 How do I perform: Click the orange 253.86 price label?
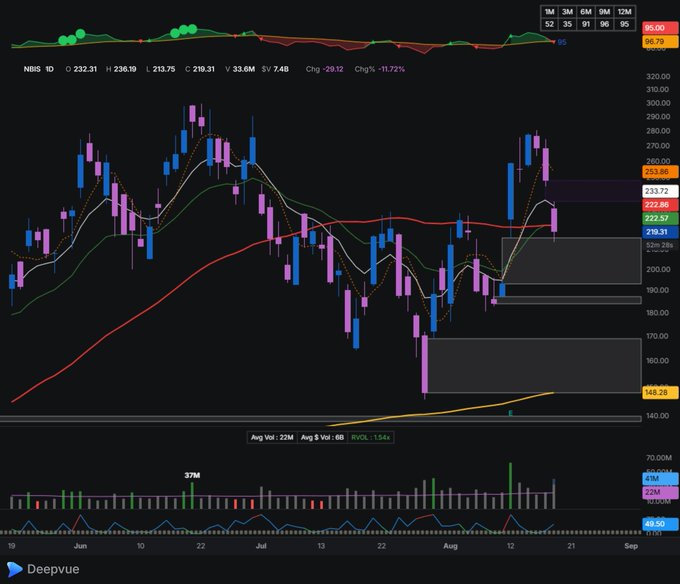pyautogui.click(x=660, y=172)
